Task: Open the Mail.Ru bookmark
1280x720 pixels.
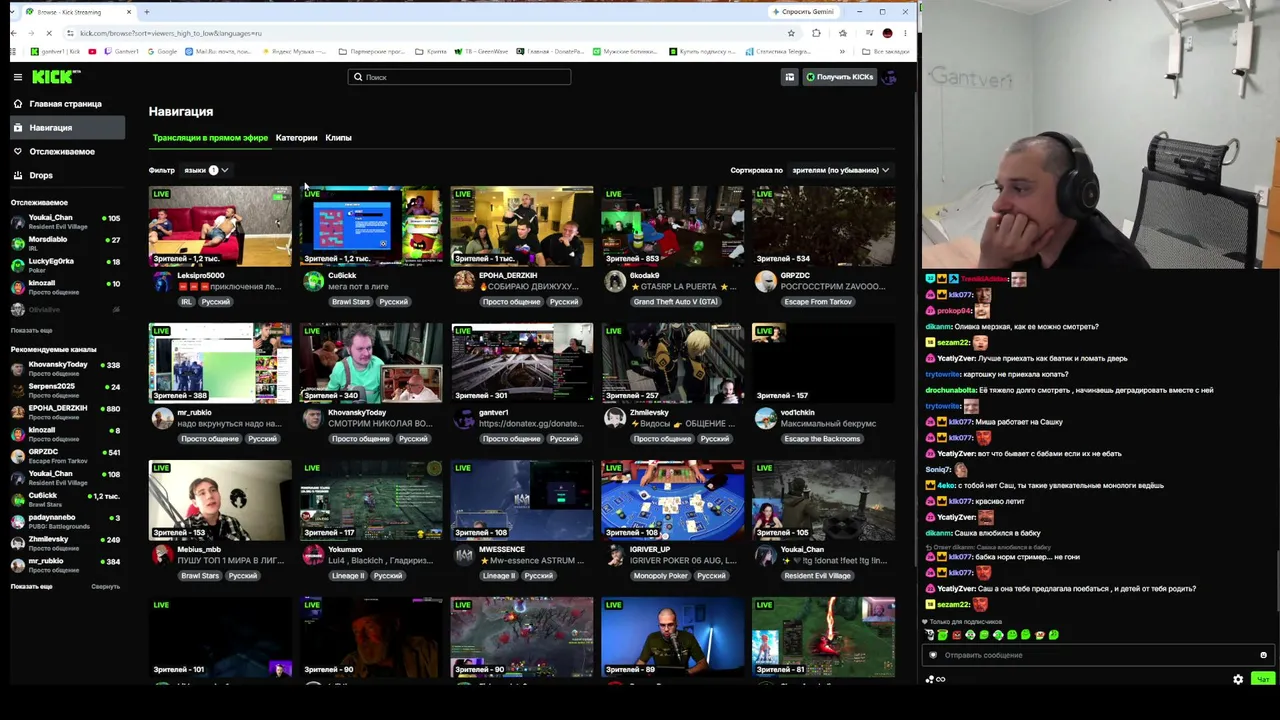Action: coord(220,52)
